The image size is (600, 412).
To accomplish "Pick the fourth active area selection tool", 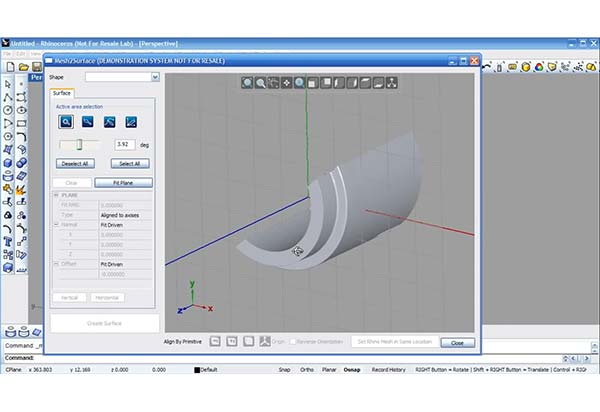I will coord(131,122).
